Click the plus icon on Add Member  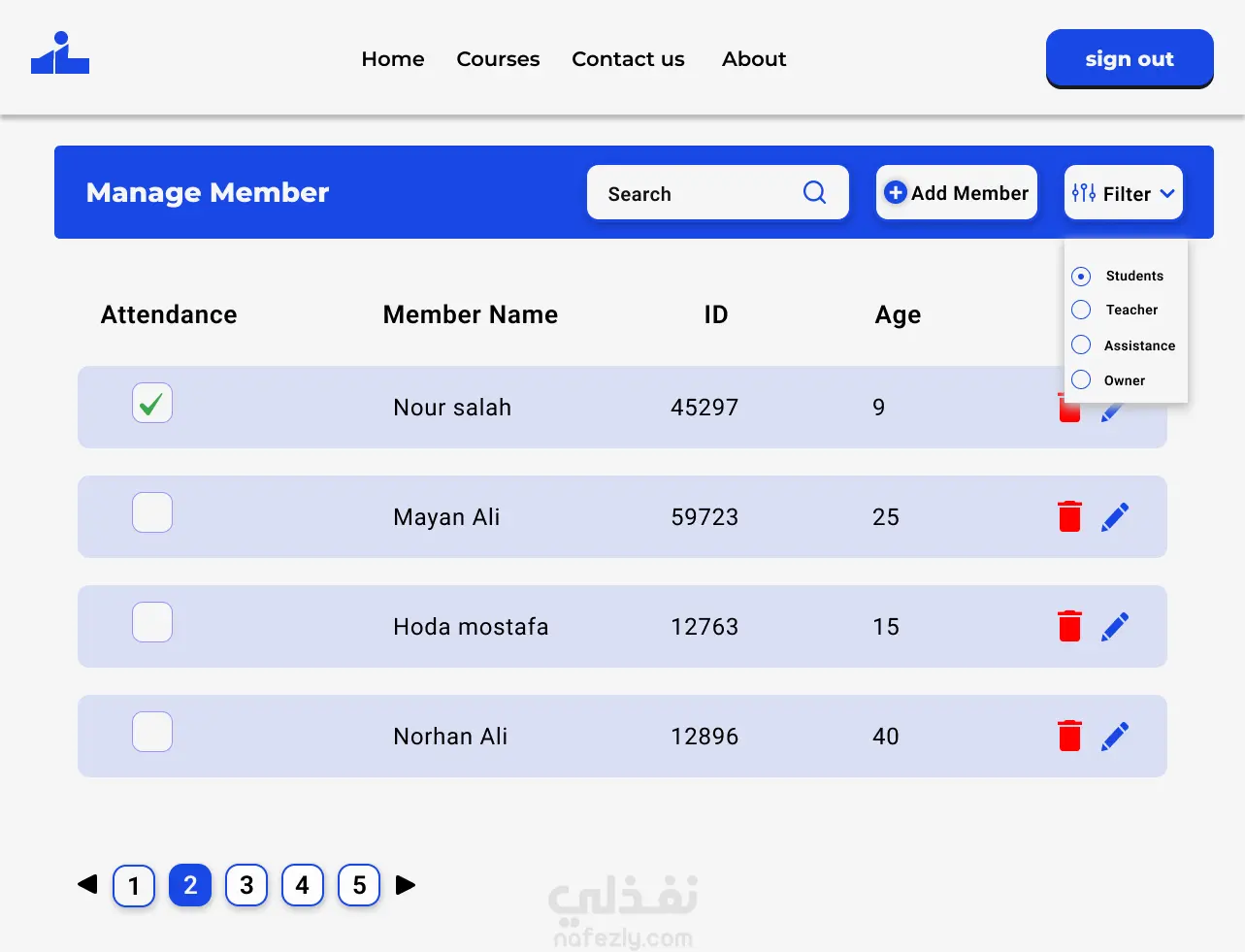pos(896,192)
